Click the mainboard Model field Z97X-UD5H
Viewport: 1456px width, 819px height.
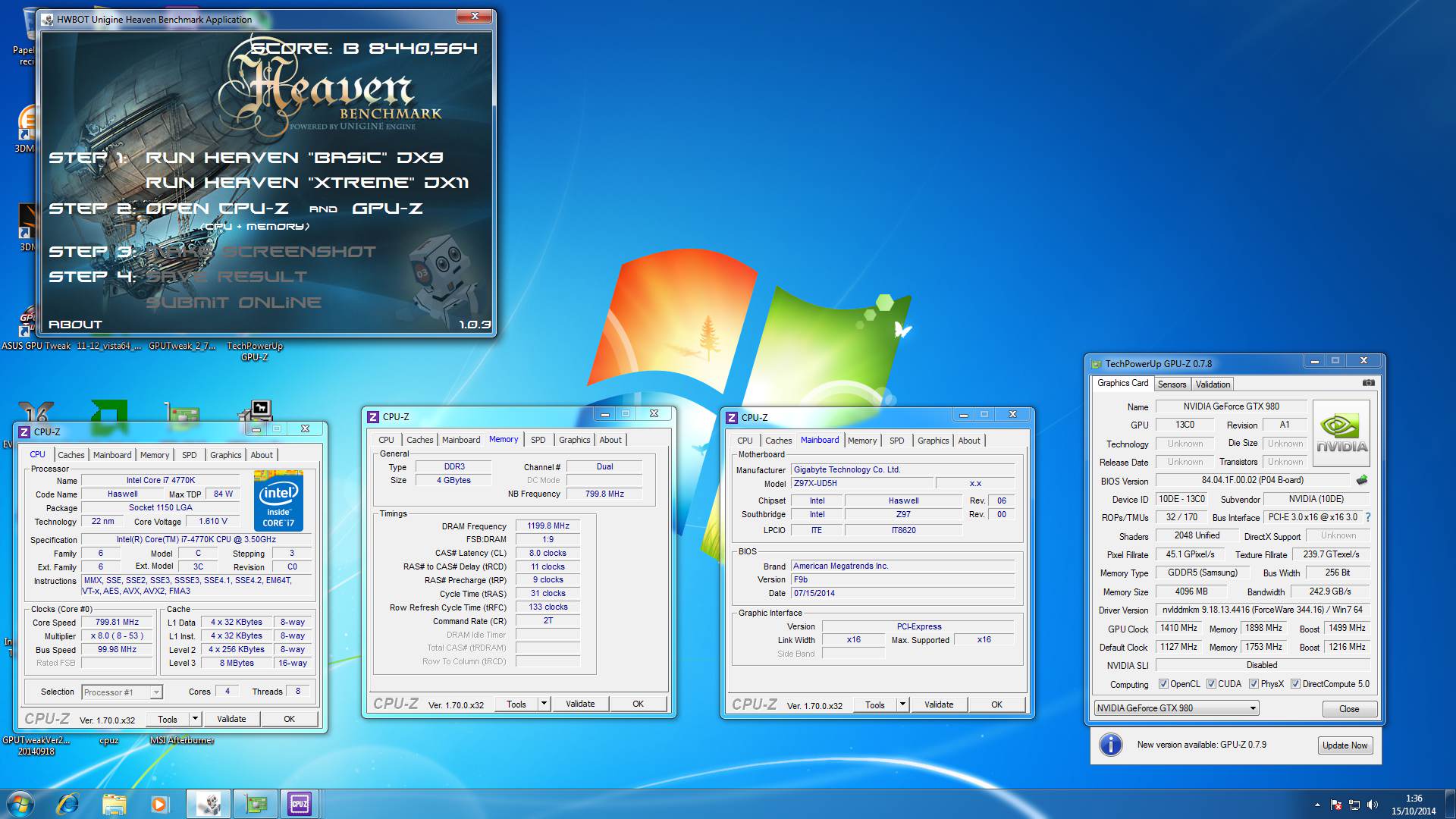click(x=862, y=483)
